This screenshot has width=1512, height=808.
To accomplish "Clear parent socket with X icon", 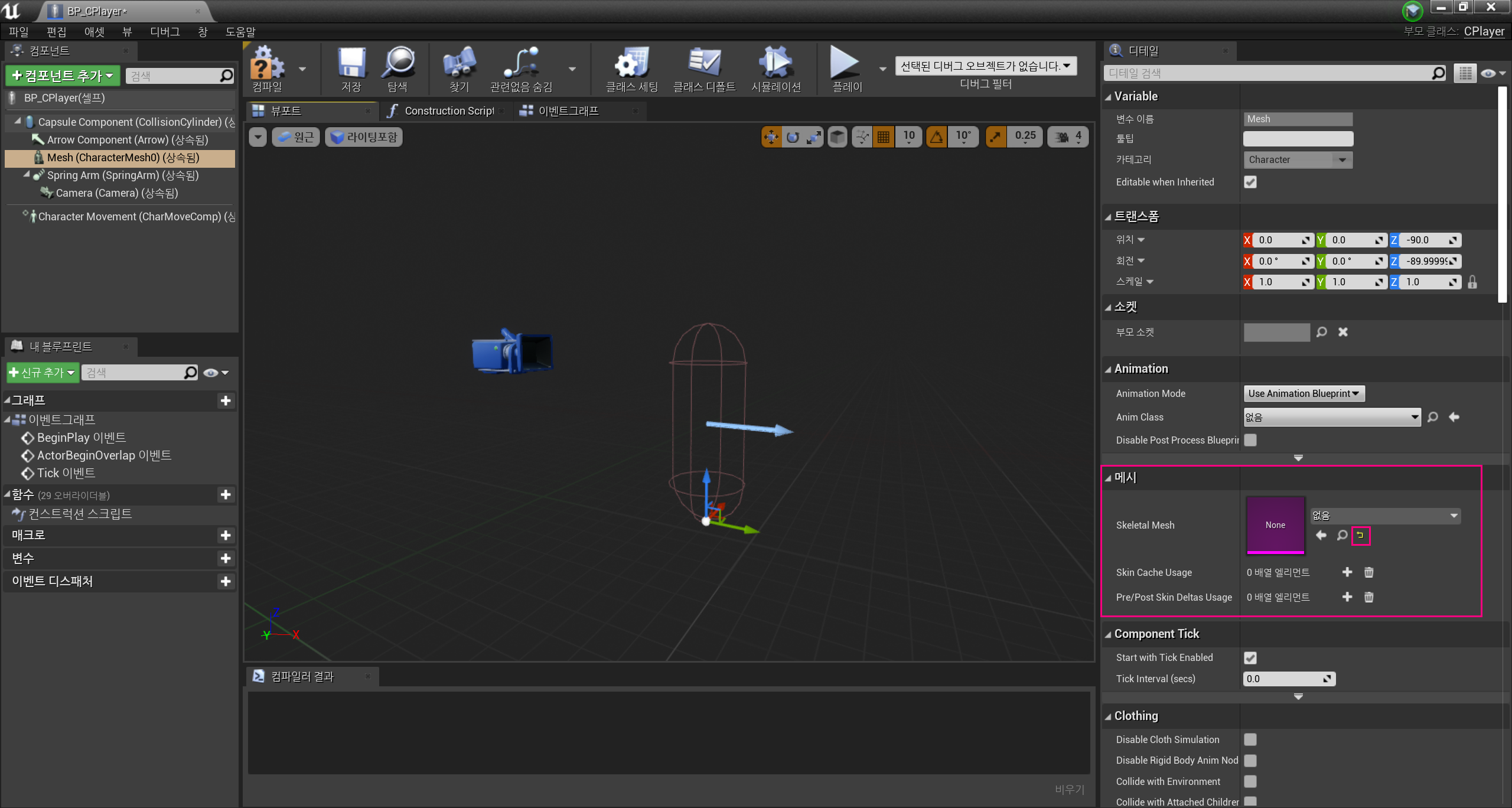I will click(x=1343, y=332).
